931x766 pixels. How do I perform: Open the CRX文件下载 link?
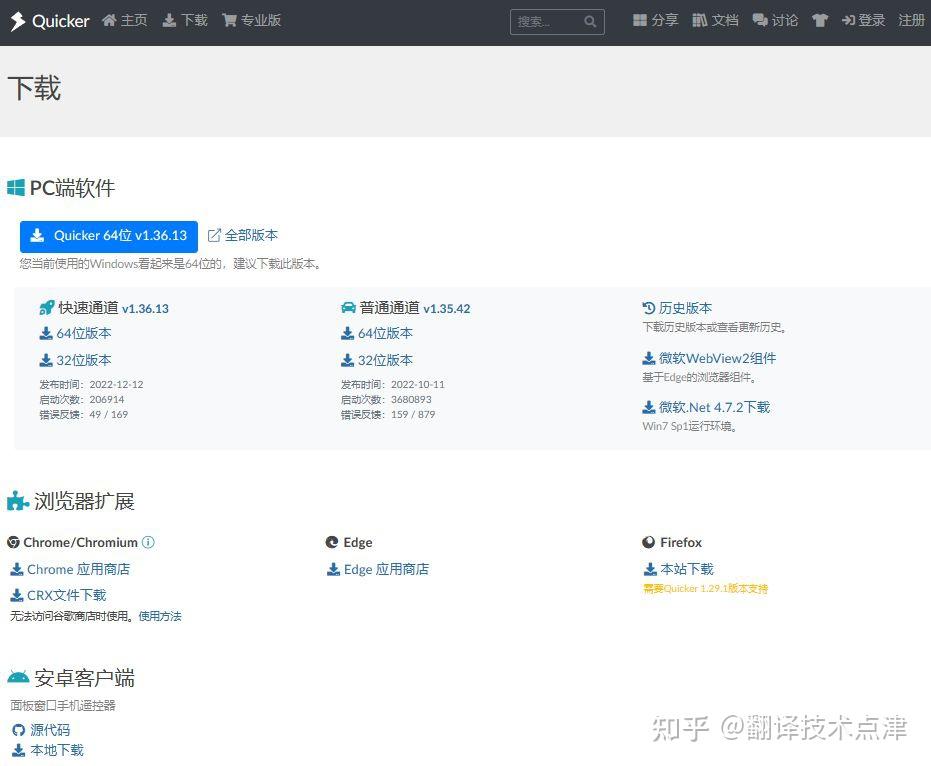pos(60,593)
